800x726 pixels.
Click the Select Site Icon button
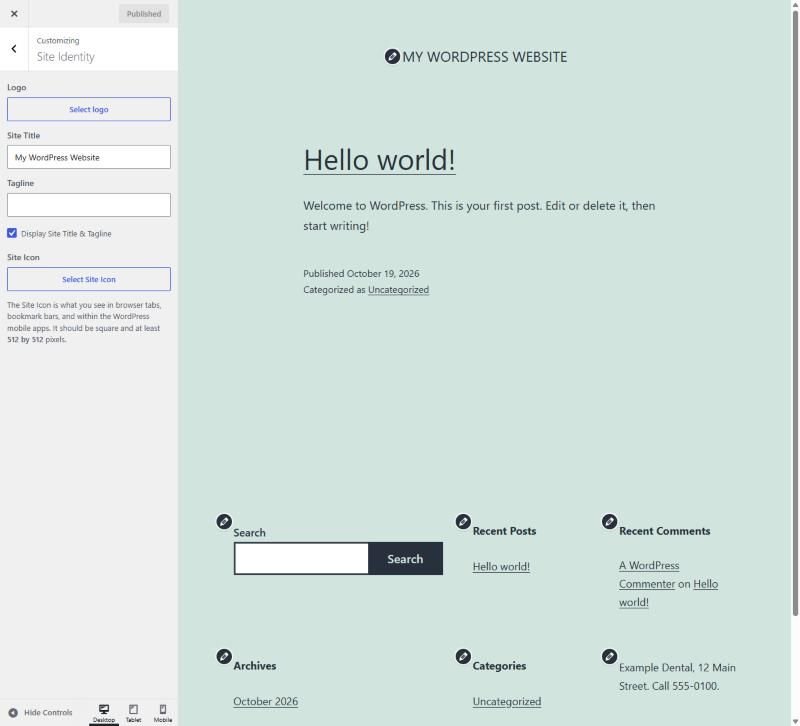click(x=89, y=279)
